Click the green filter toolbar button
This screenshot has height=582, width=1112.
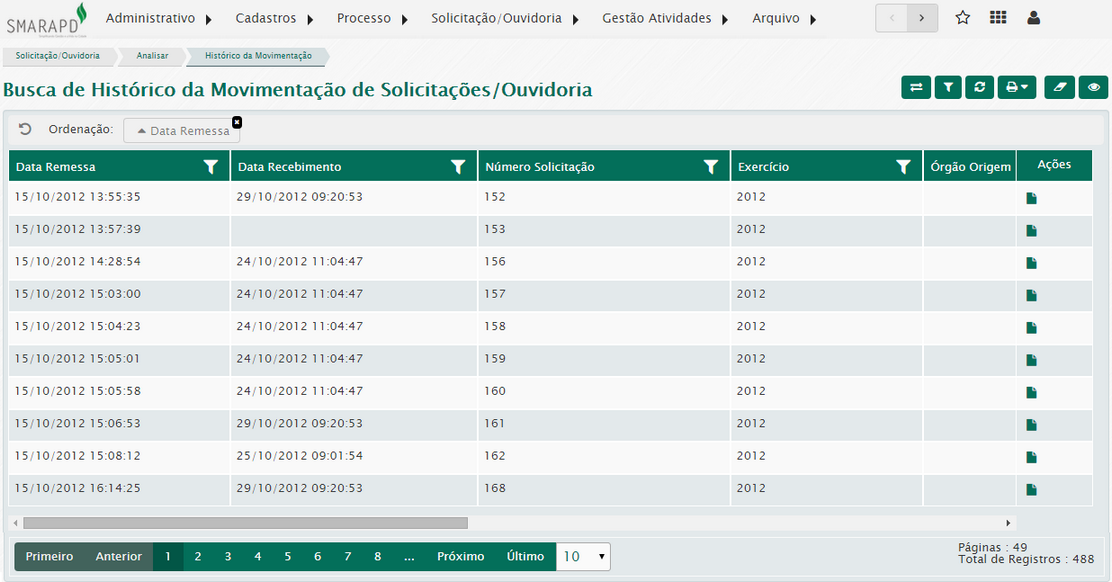point(947,88)
